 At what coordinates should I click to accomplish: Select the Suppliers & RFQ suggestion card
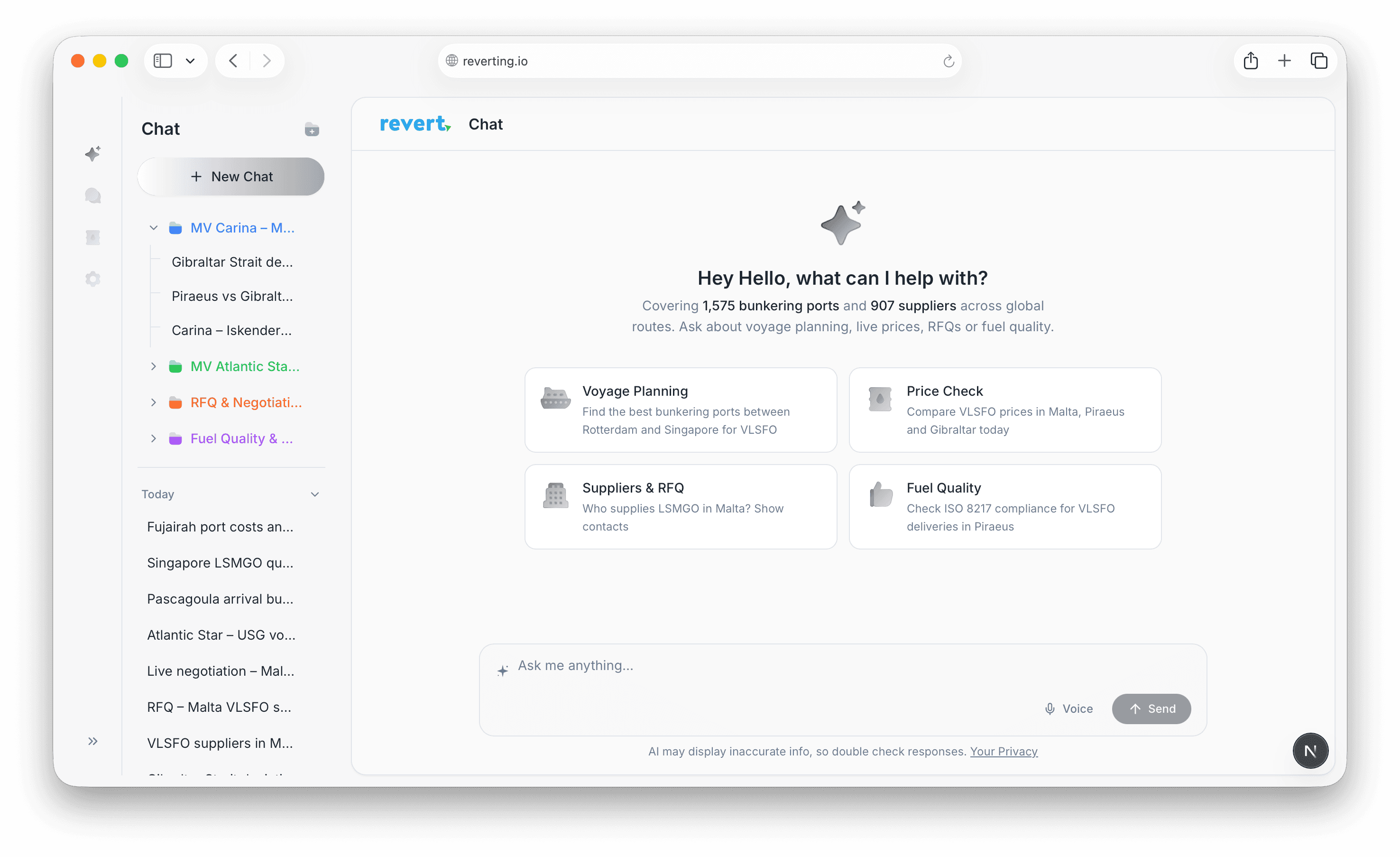point(681,507)
